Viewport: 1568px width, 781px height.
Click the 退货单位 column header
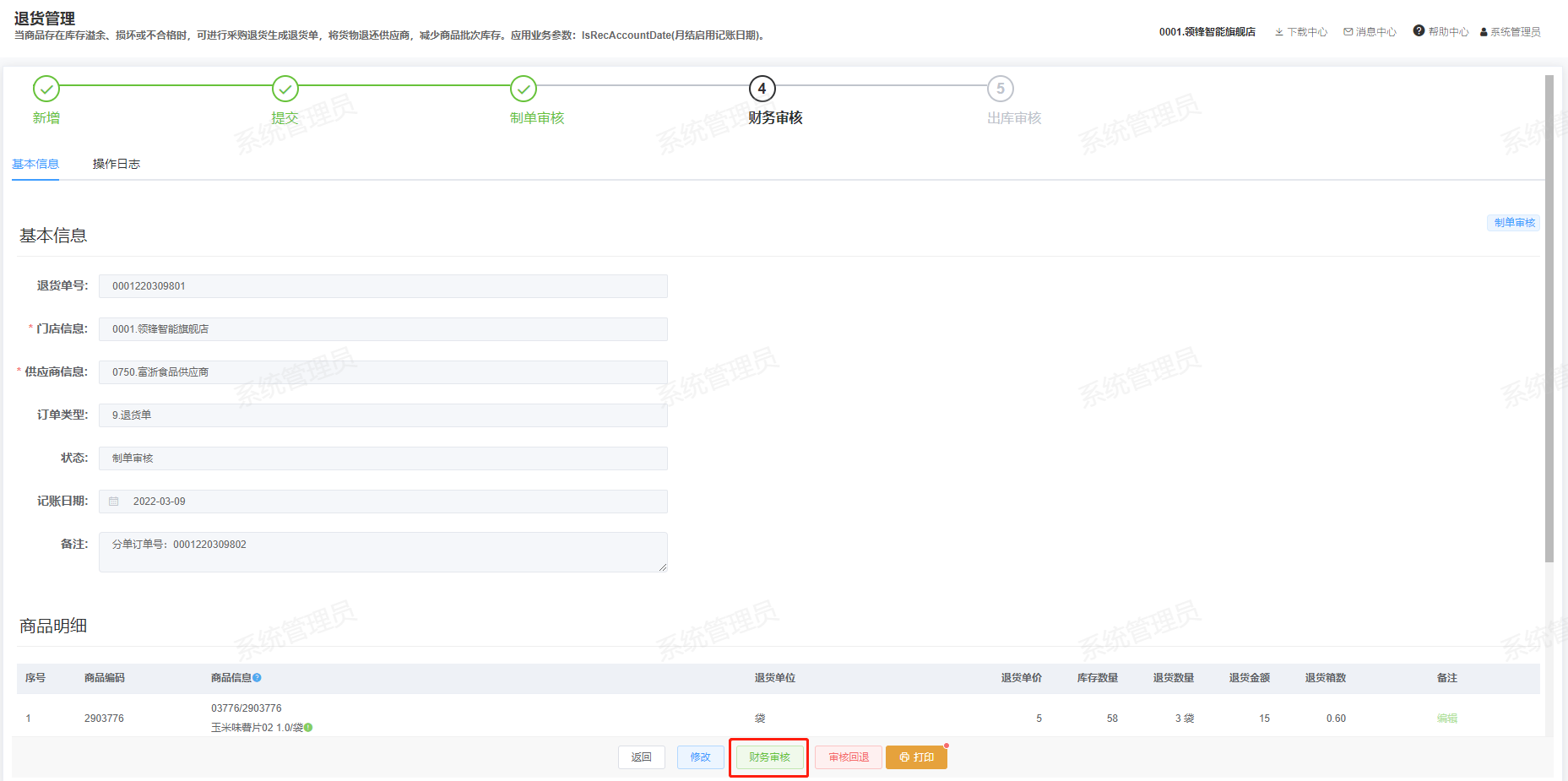[775, 678]
